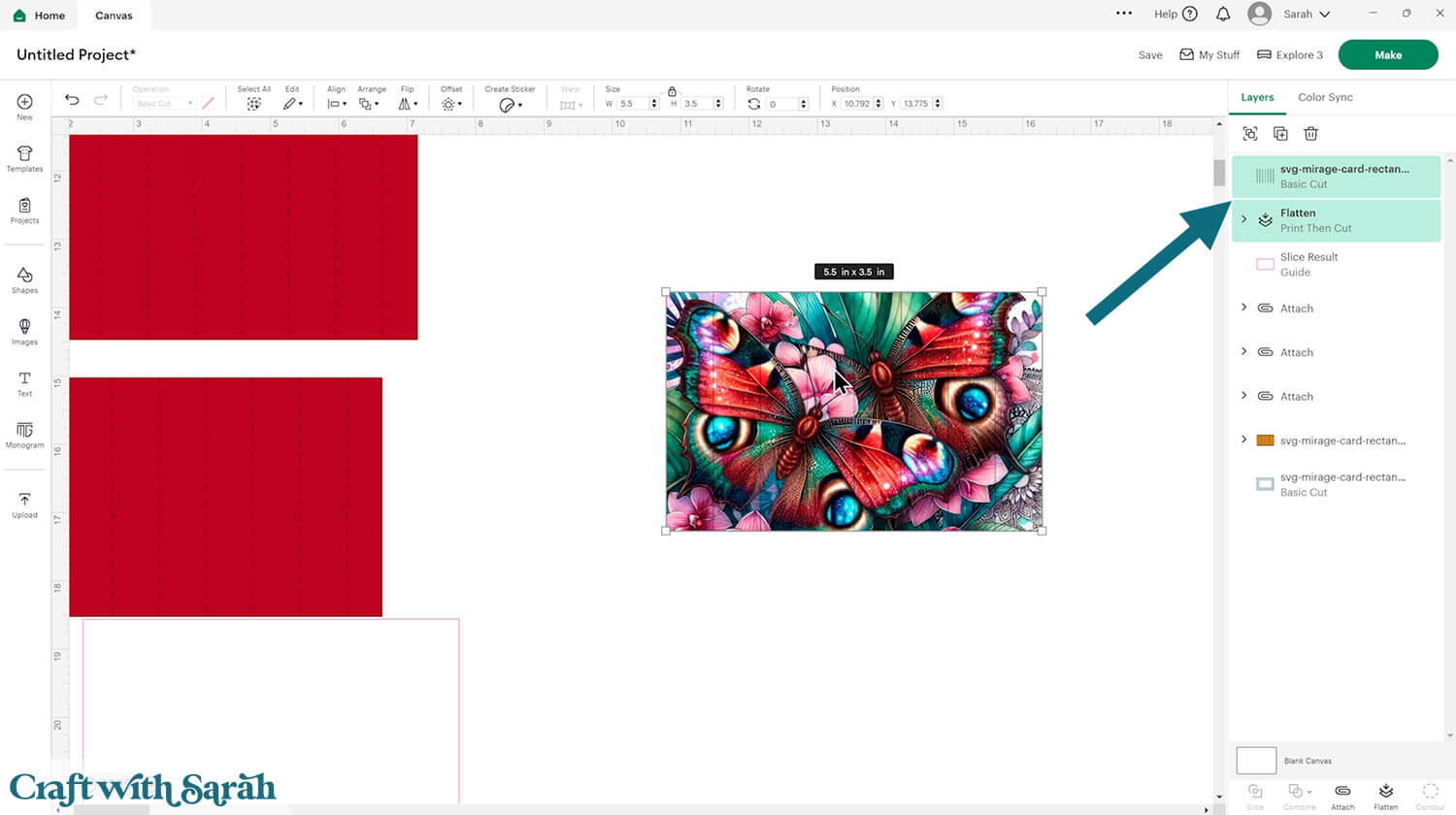Open the Images library
Viewport: 1456px width, 815px height.
(24, 331)
